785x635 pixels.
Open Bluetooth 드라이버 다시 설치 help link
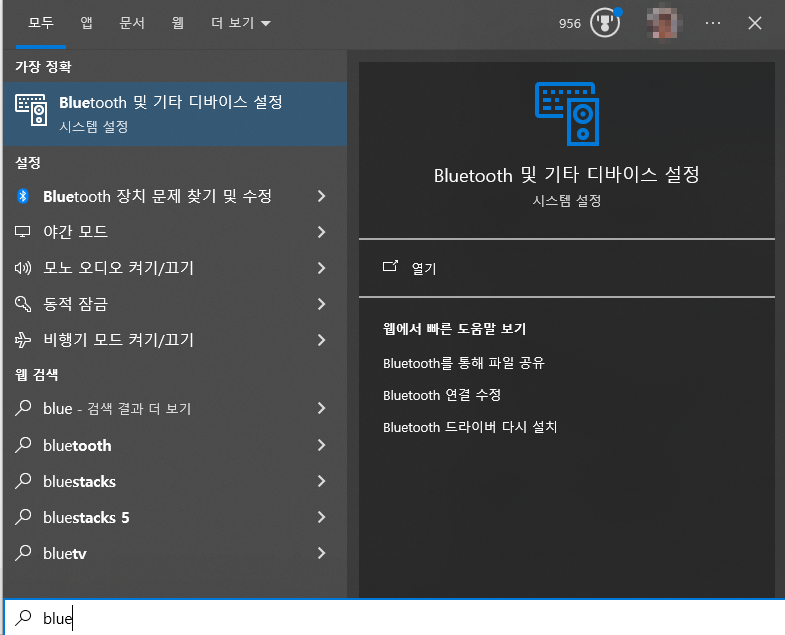(x=470, y=427)
